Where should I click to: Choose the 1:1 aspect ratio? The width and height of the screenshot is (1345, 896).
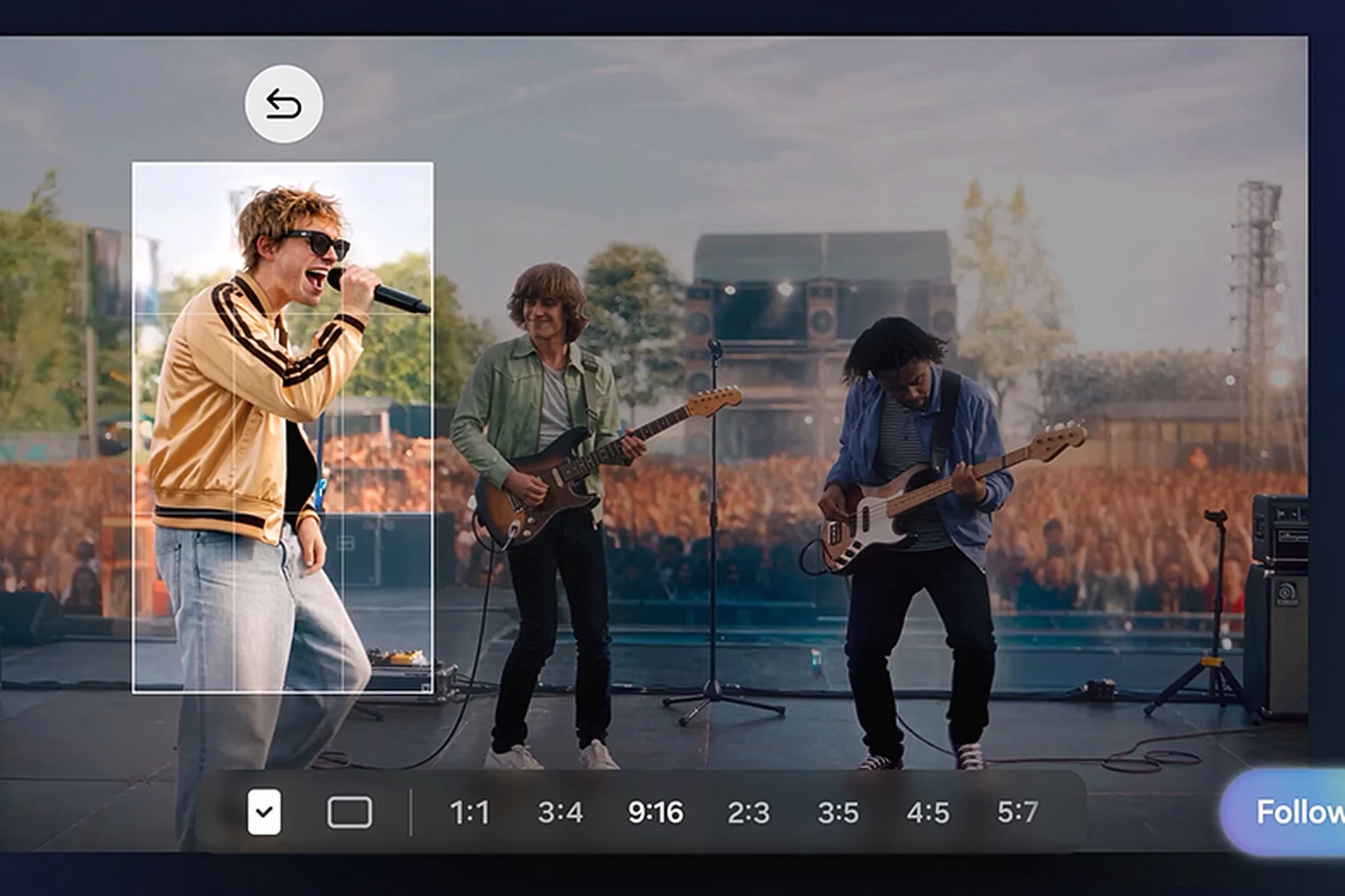point(470,813)
